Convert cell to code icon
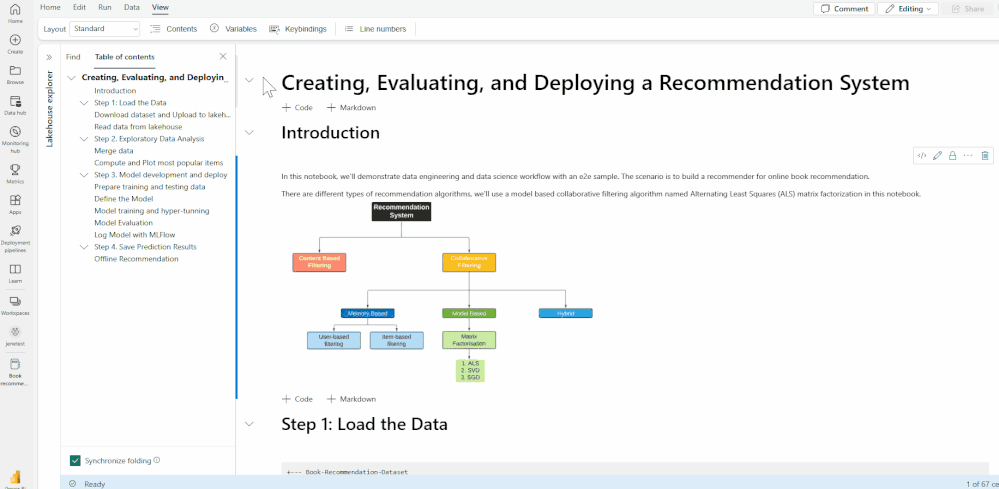The image size is (999, 489). (921, 155)
